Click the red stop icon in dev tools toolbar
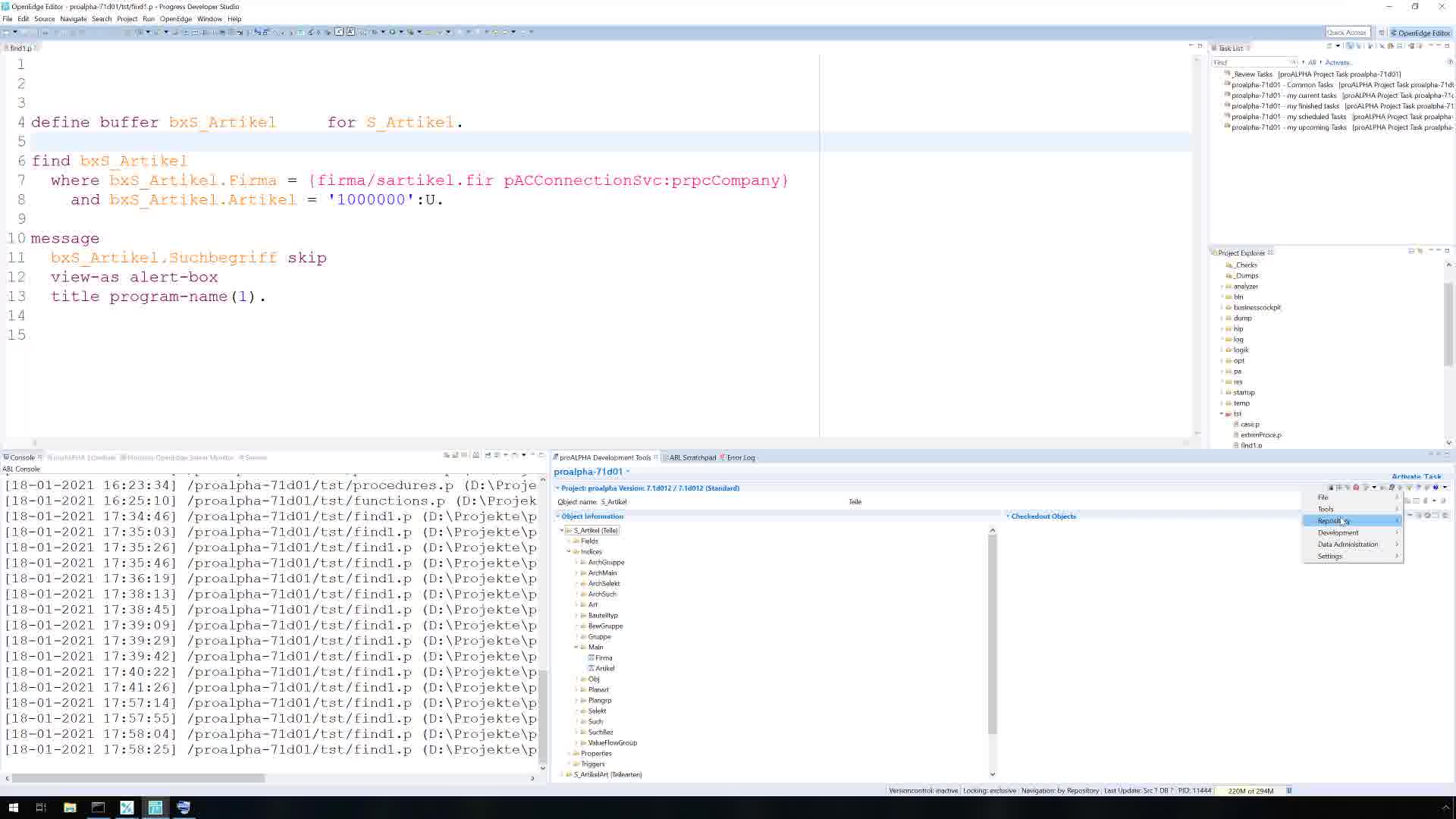Viewport: 1456px width, 819px height. pos(1356,488)
